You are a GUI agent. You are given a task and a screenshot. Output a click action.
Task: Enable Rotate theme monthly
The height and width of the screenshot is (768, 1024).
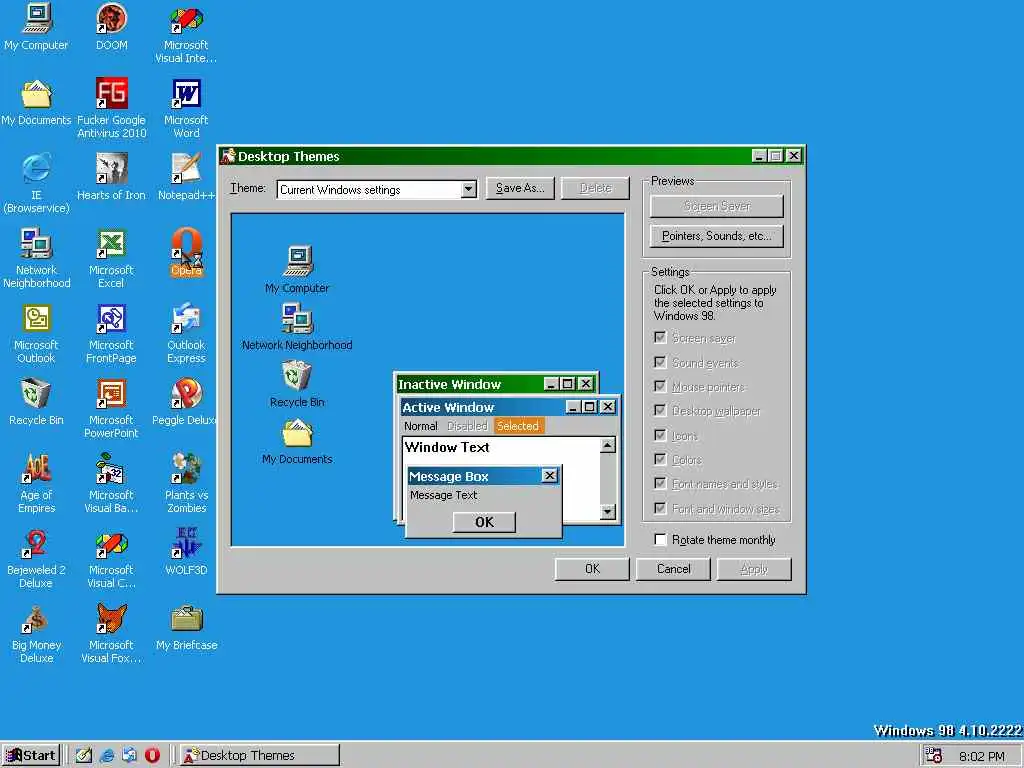[660, 539]
